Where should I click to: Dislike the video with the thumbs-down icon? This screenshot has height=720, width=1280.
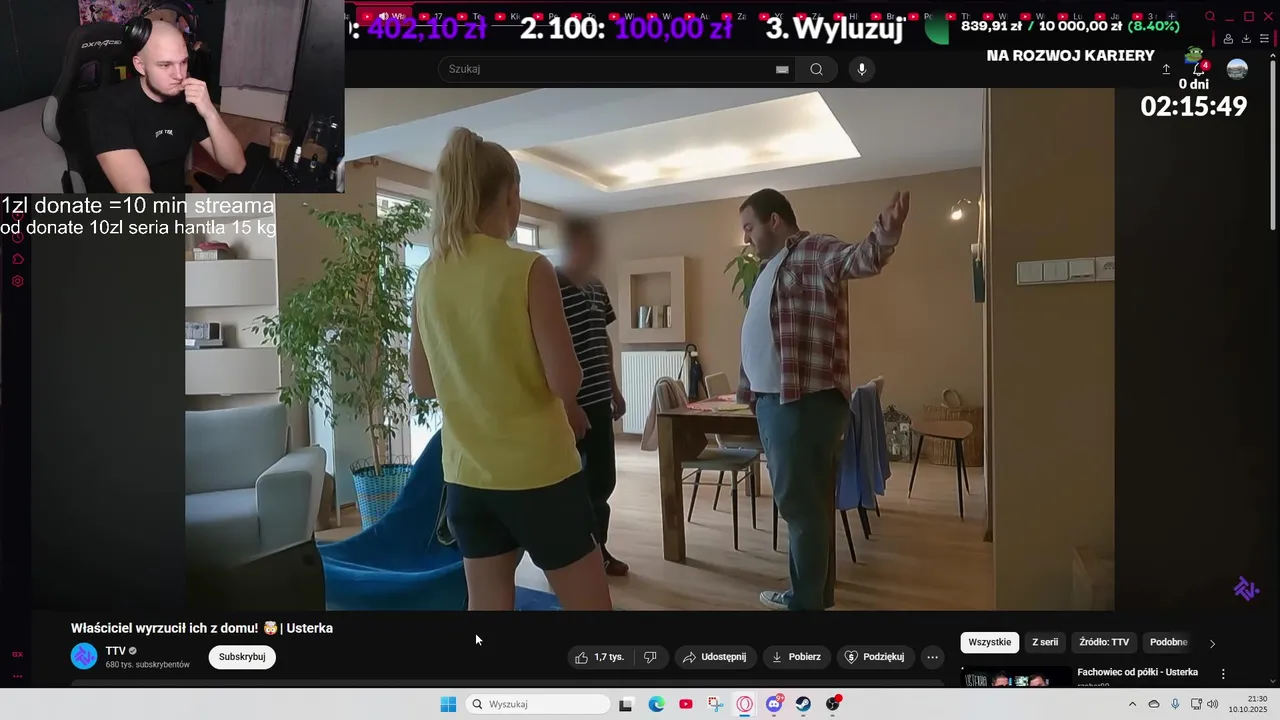[650, 657]
